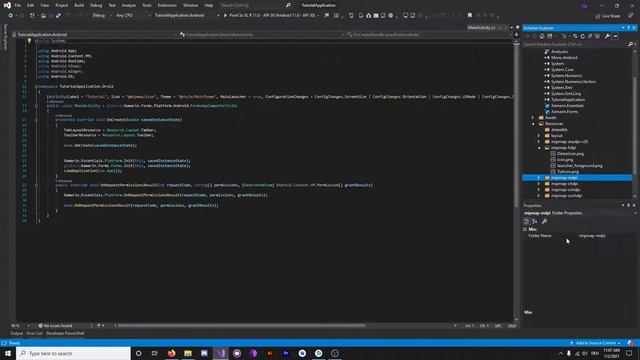The image size is (640, 360).
Task: Open the Edit menu
Action: tap(31, 5)
